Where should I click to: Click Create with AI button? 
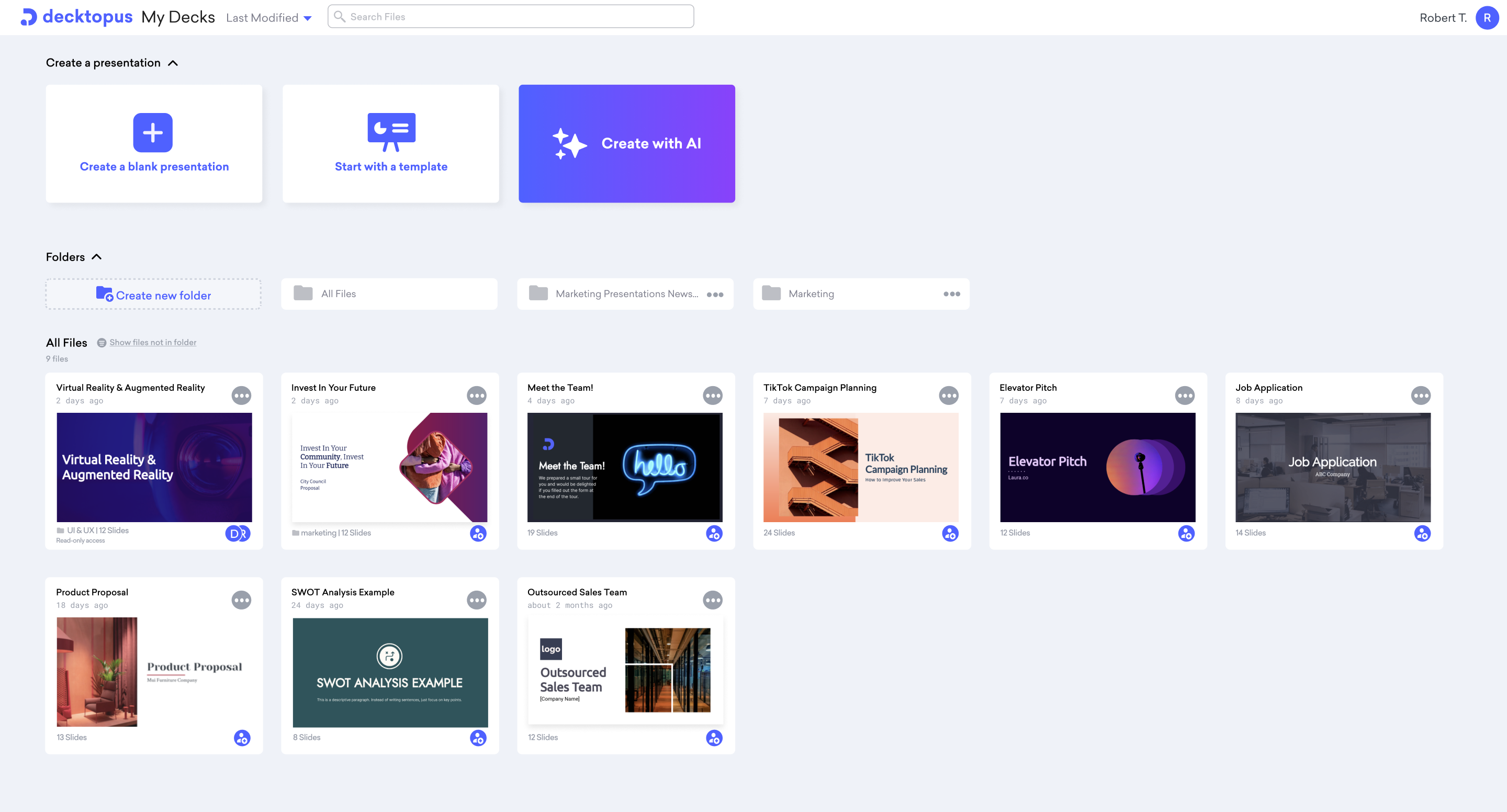tap(626, 143)
